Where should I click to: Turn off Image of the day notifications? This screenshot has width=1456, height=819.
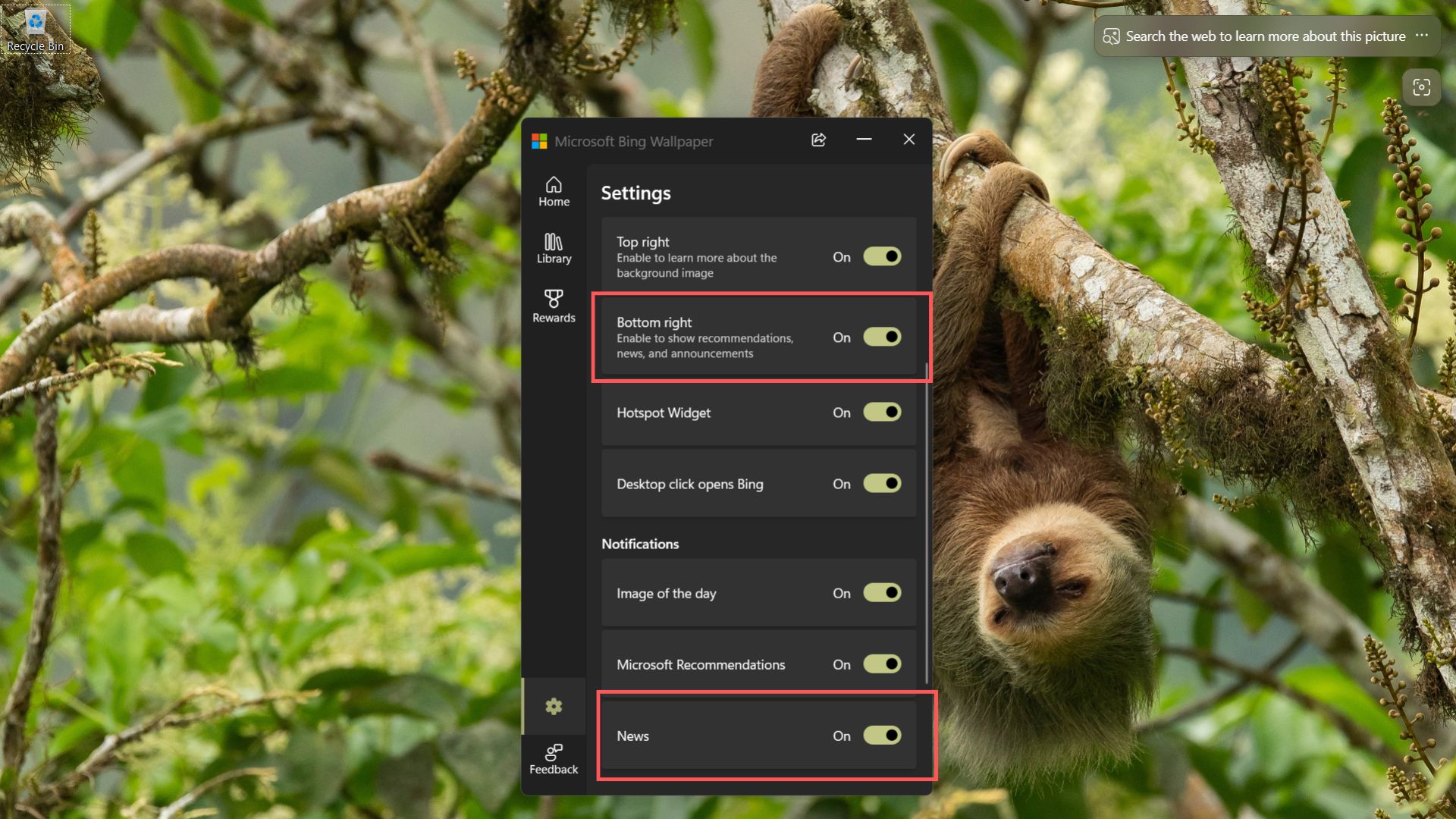tap(882, 593)
